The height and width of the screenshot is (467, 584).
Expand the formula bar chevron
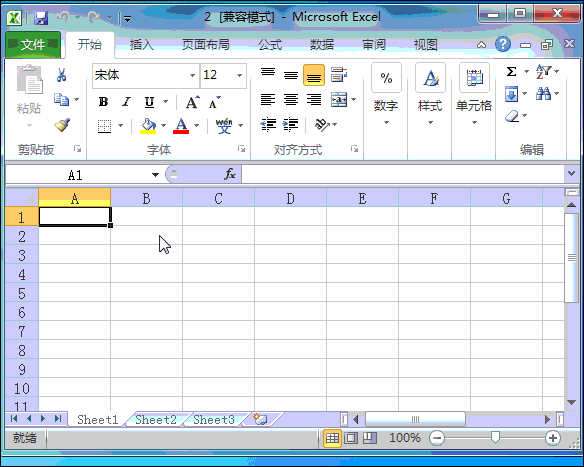coord(572,174)
